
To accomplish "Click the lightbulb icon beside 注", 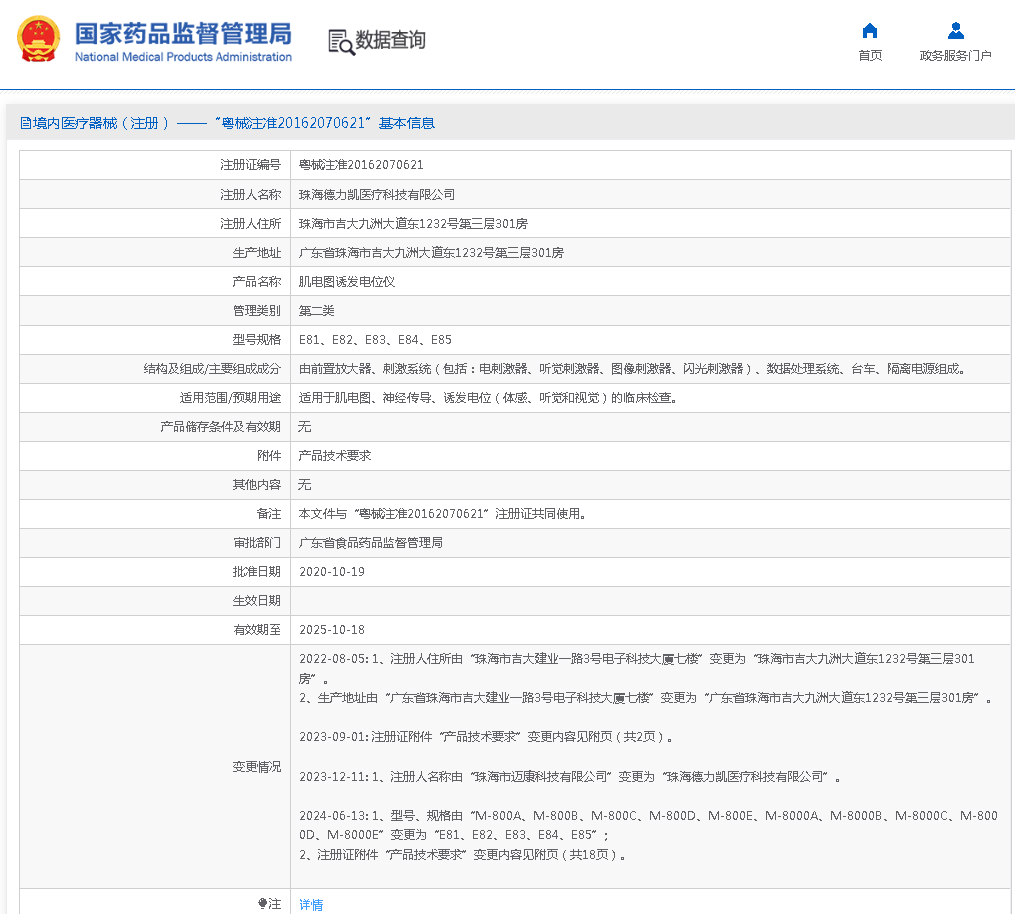I will (x=263, y=904).
